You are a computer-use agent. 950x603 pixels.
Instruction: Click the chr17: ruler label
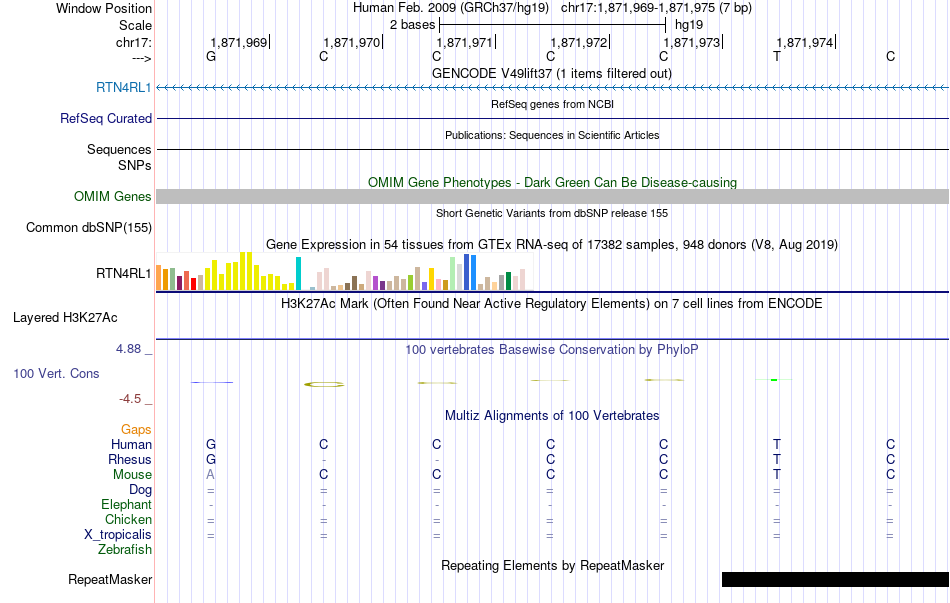pos(134,42)
